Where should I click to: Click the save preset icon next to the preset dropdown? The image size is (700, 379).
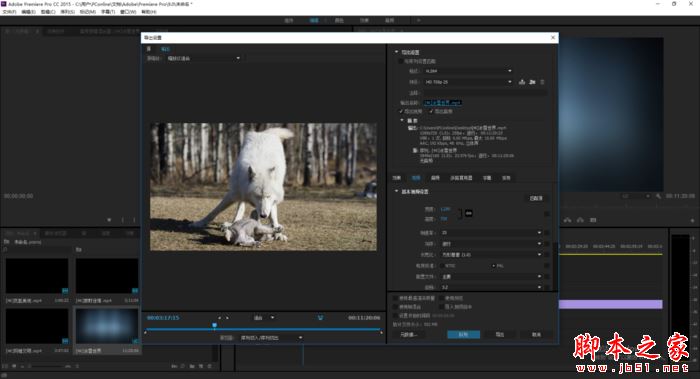pyautogui.click(x=521, y=82)
